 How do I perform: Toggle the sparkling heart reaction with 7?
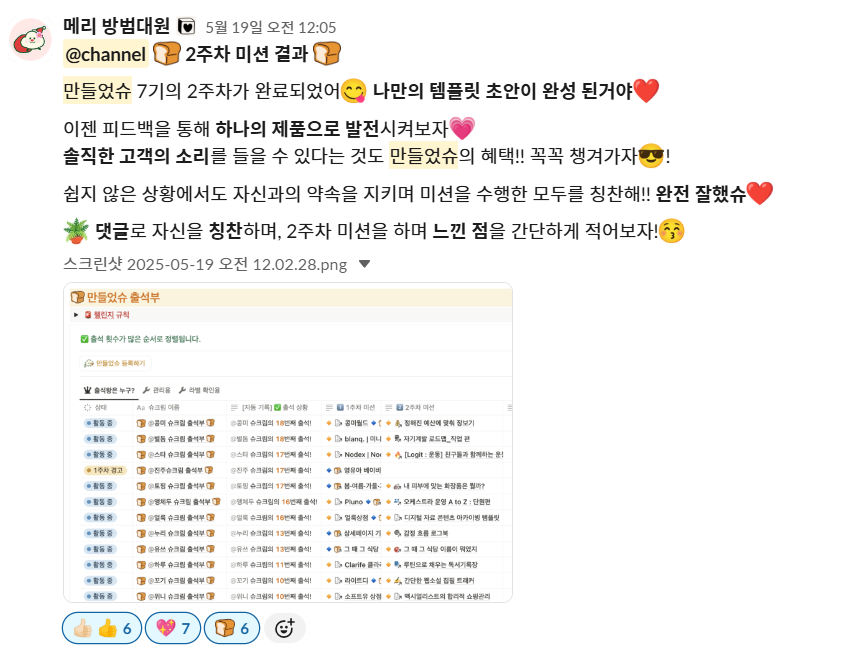click(173, 628)
